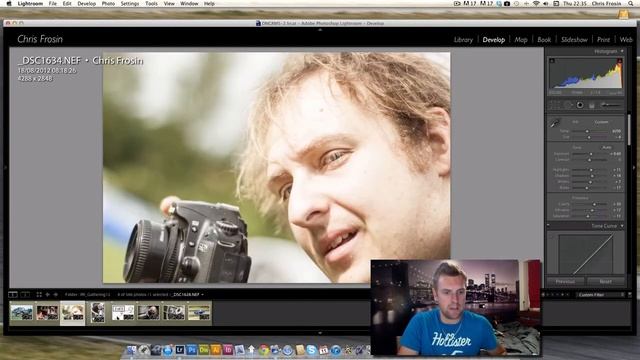Screen dimensions: 640x360
Task: Show the main window display icon
Action: [x=13, y=294]
